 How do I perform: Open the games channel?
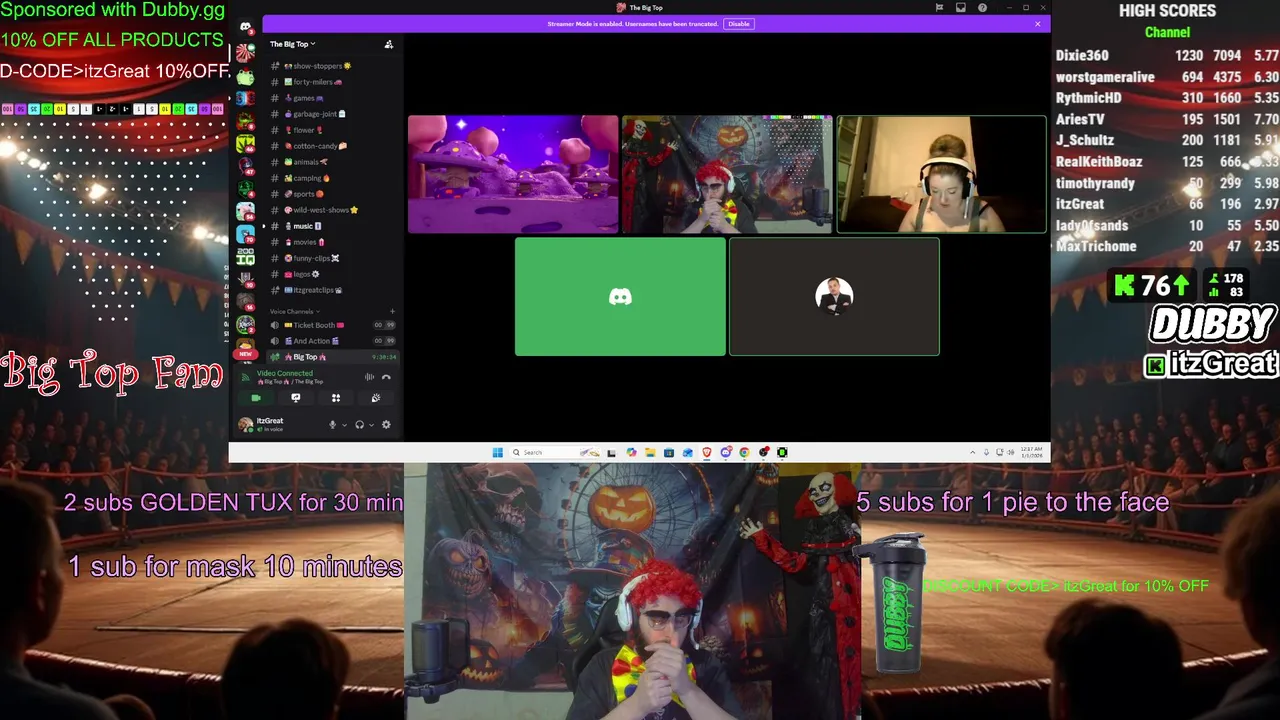(x=333, y=98)
